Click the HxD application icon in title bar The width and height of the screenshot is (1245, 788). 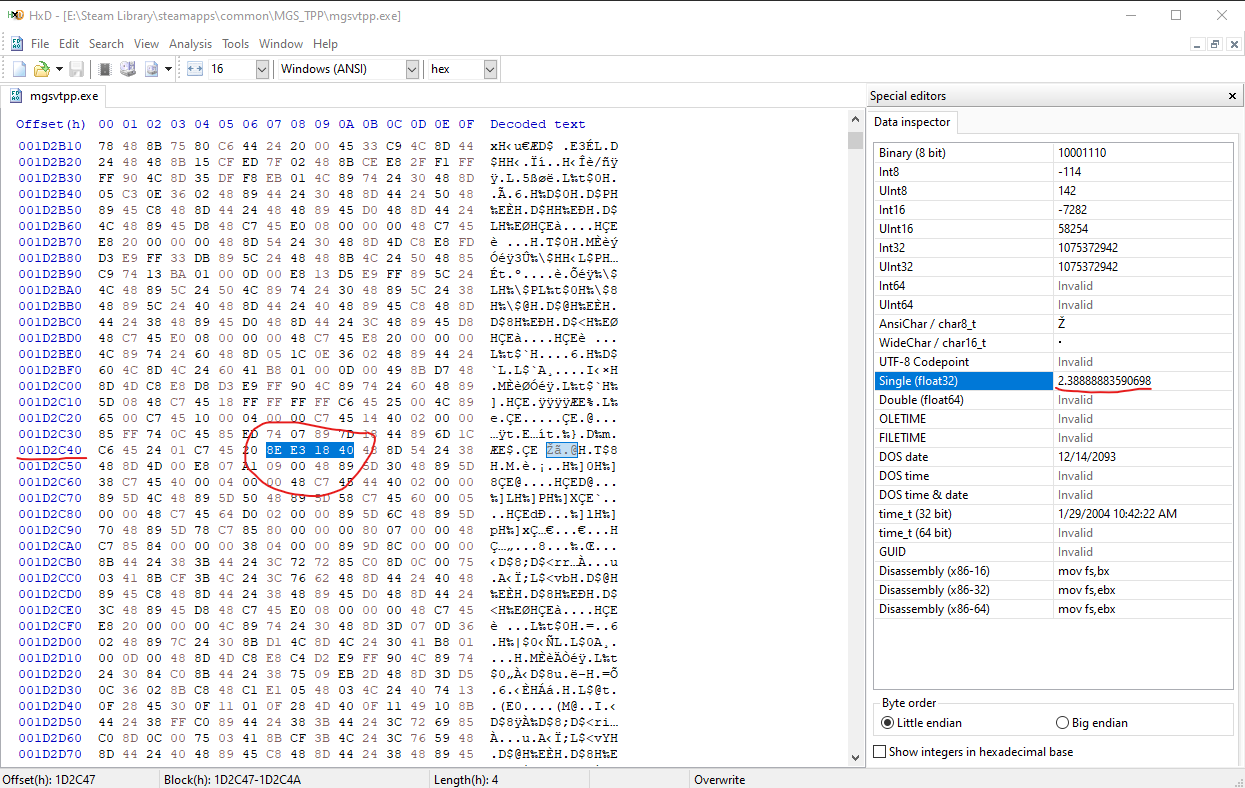pyautogui.click(x=15, y=15)
